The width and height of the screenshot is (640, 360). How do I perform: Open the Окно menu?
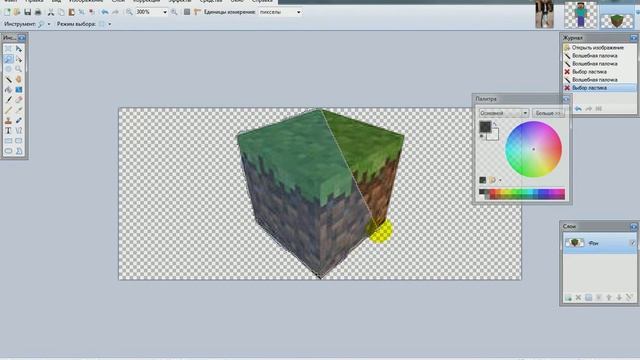pyautogui.click(x=237, y=1)
